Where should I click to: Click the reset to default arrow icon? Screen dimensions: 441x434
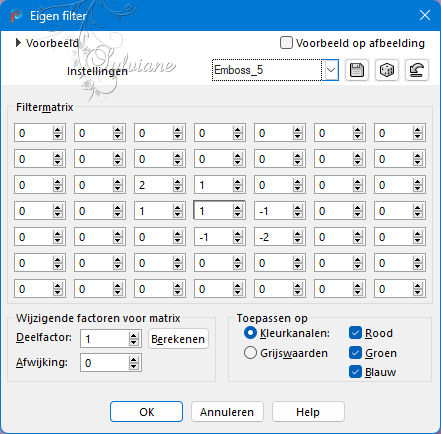coord(417,70)
